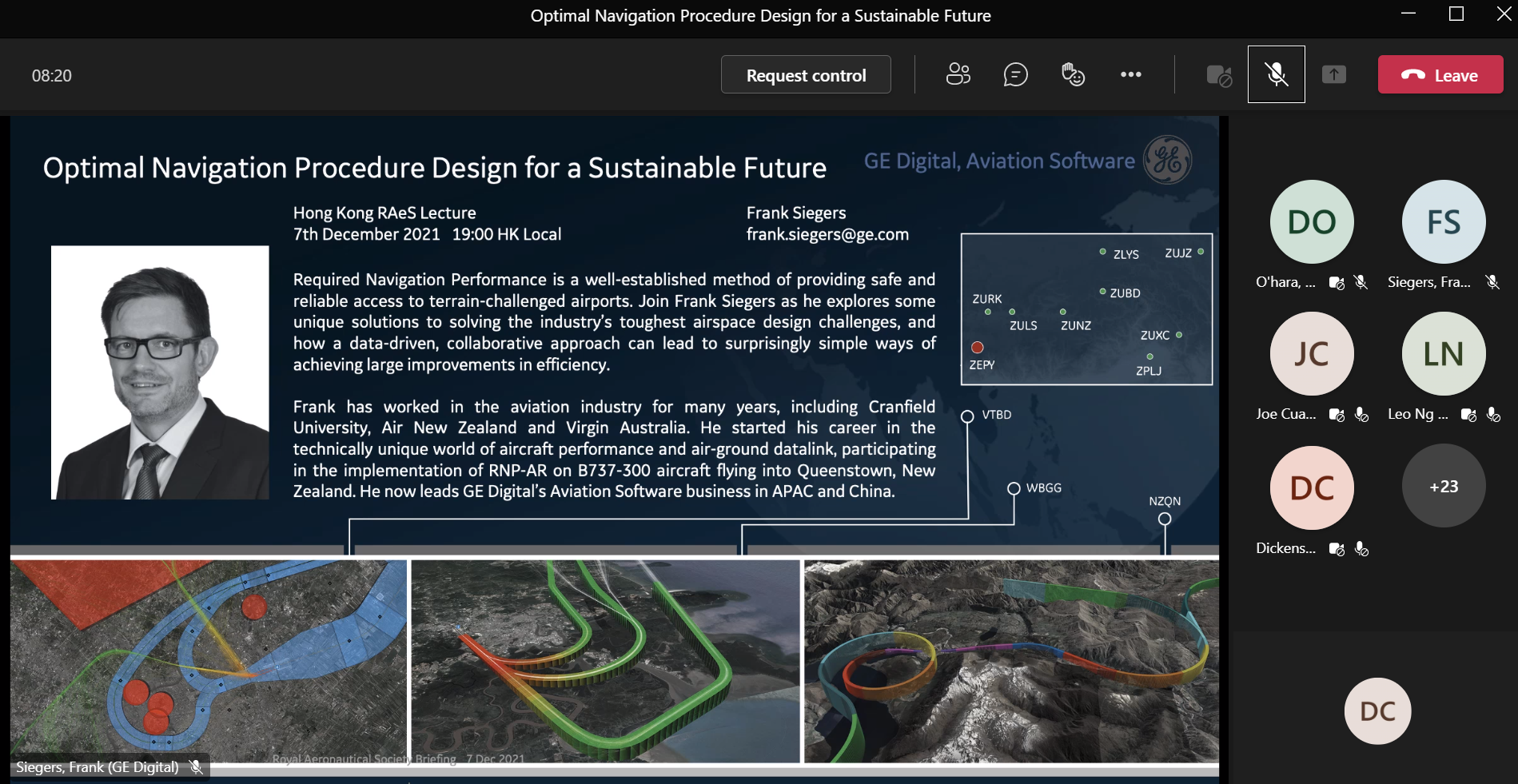Select the JC participant avatar
Viewport: 1518px width, 784px height.
pyautogui.click(x=1312, y=354)
